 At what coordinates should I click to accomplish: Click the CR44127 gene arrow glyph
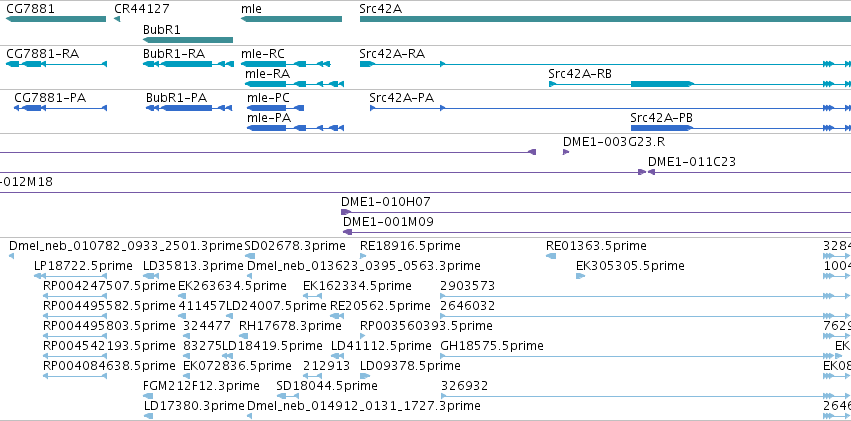(x=117, y=19)
